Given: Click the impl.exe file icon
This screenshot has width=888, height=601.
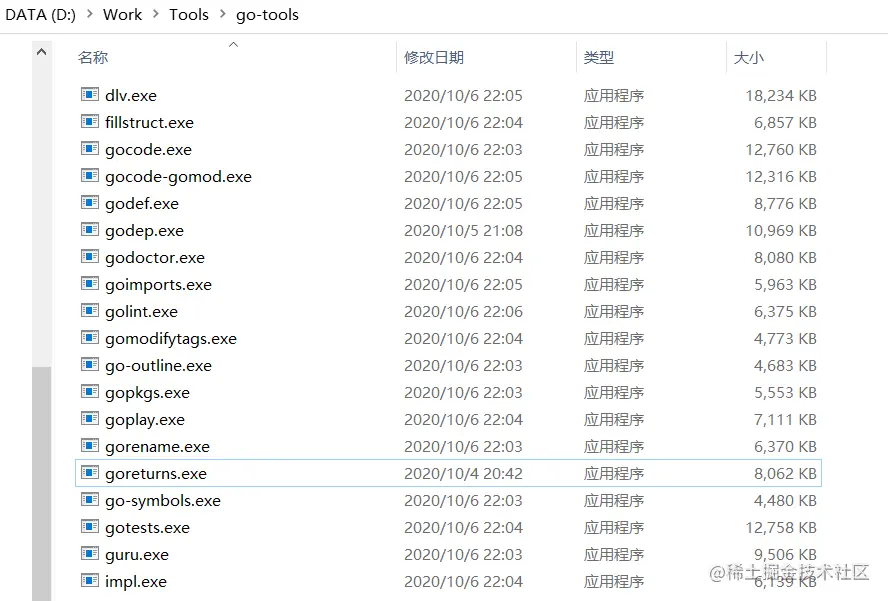Looking at the screenshot, I should pyautogui.click(x=89, y=581).
